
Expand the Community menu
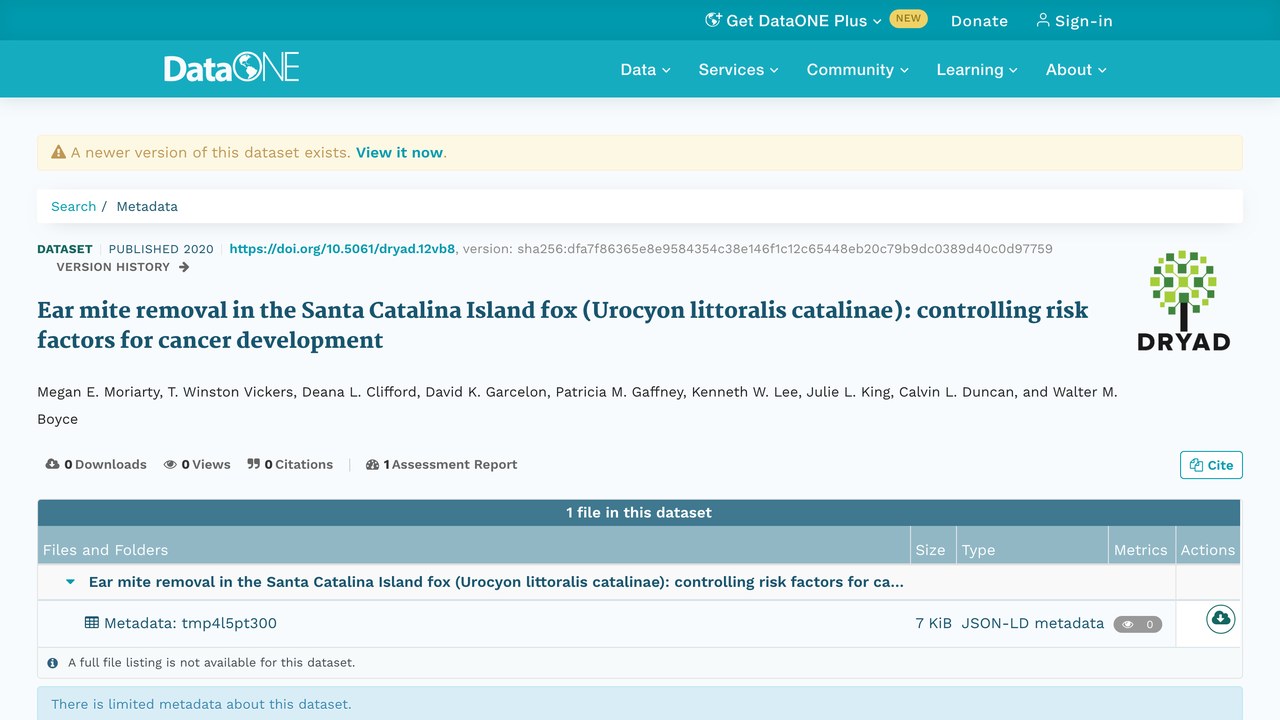point(857,69)
